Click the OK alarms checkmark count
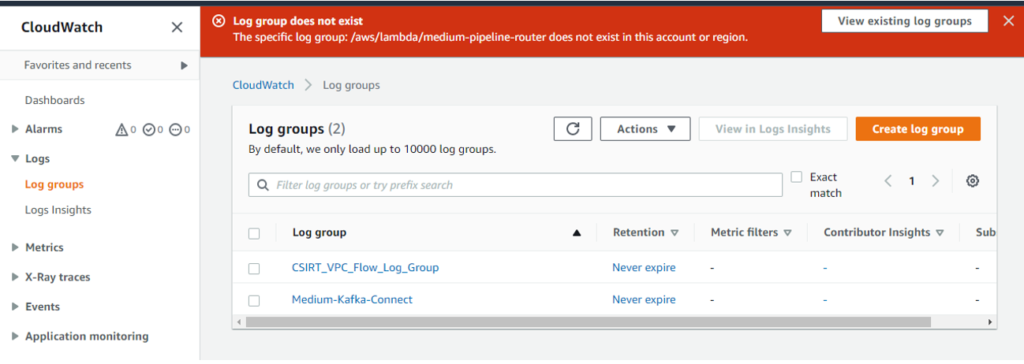This screenshot has width=1024, height=364. [152, 129]
